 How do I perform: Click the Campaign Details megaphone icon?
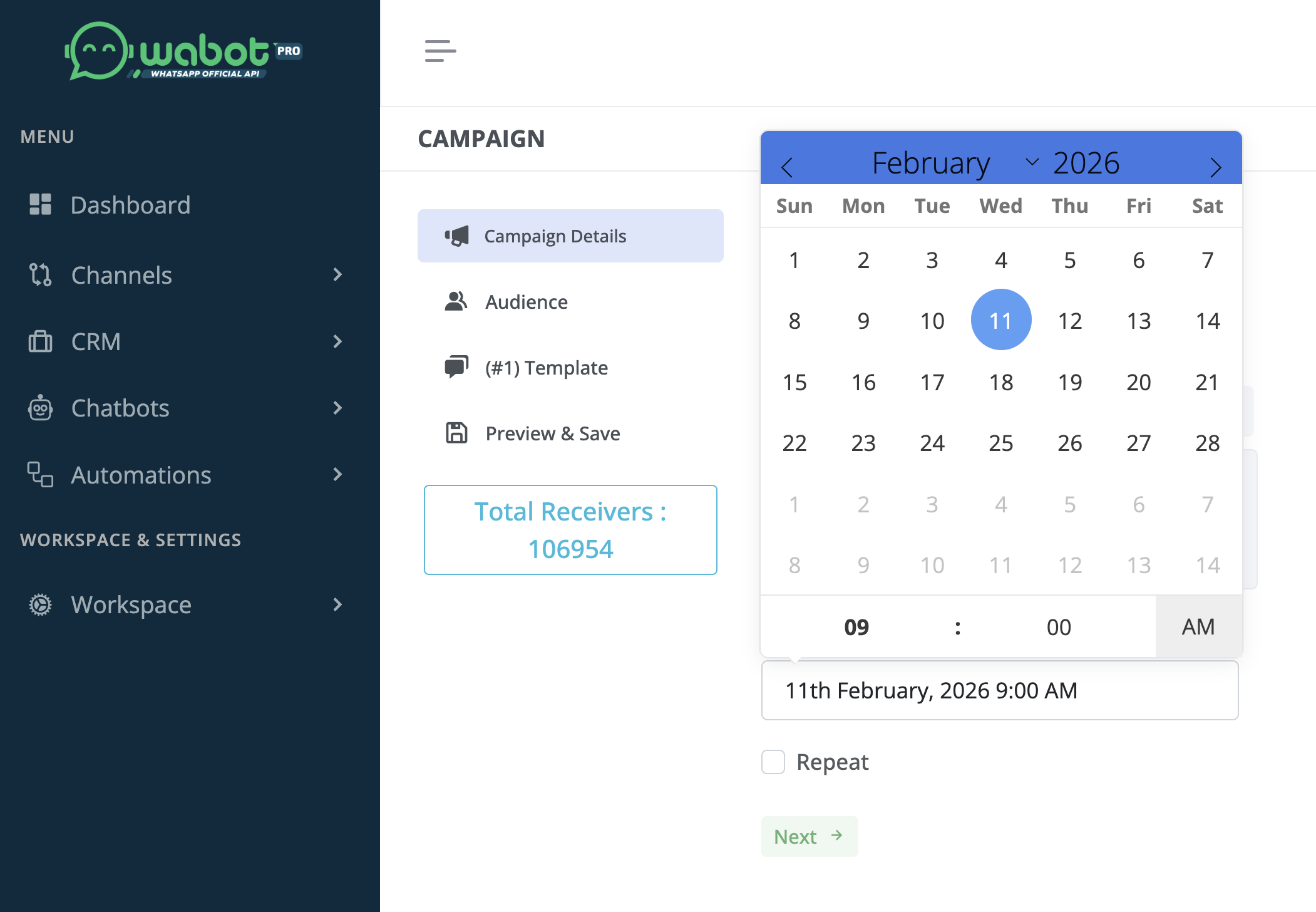point(457,236)
